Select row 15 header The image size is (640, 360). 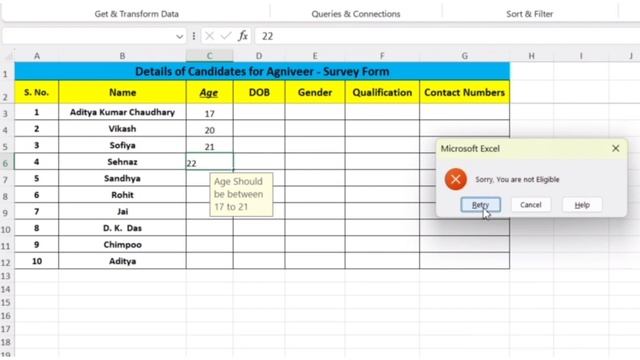coord(6,302)
